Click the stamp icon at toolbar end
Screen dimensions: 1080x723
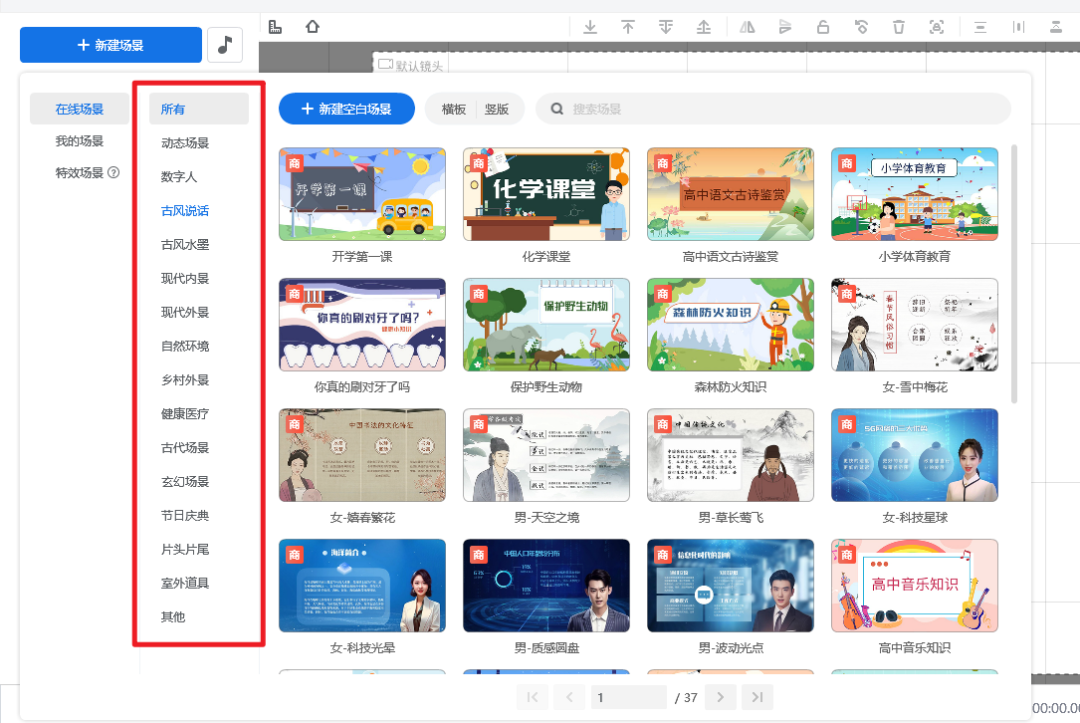1055,28
